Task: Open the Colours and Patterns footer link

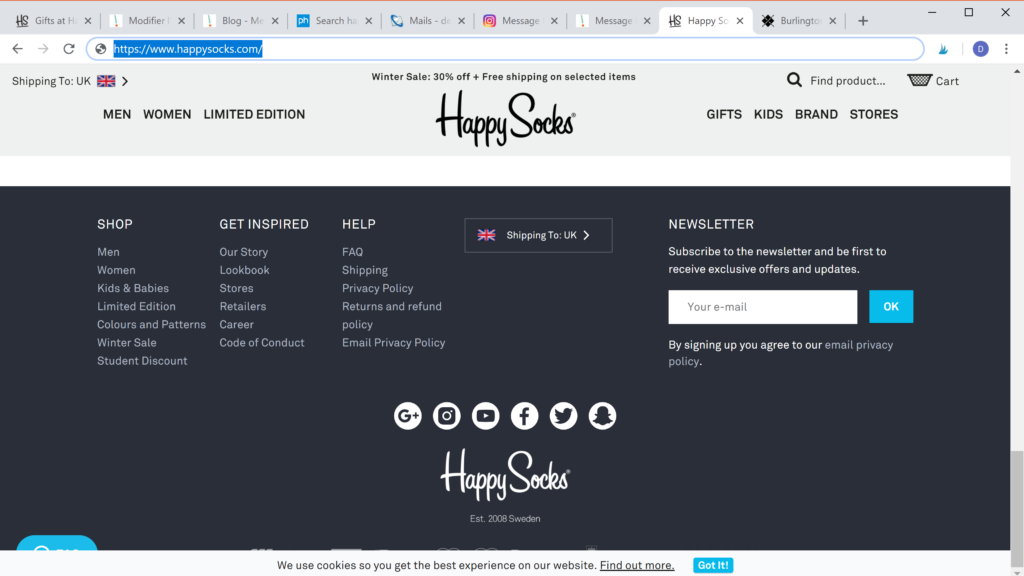Action: (152, 325)
